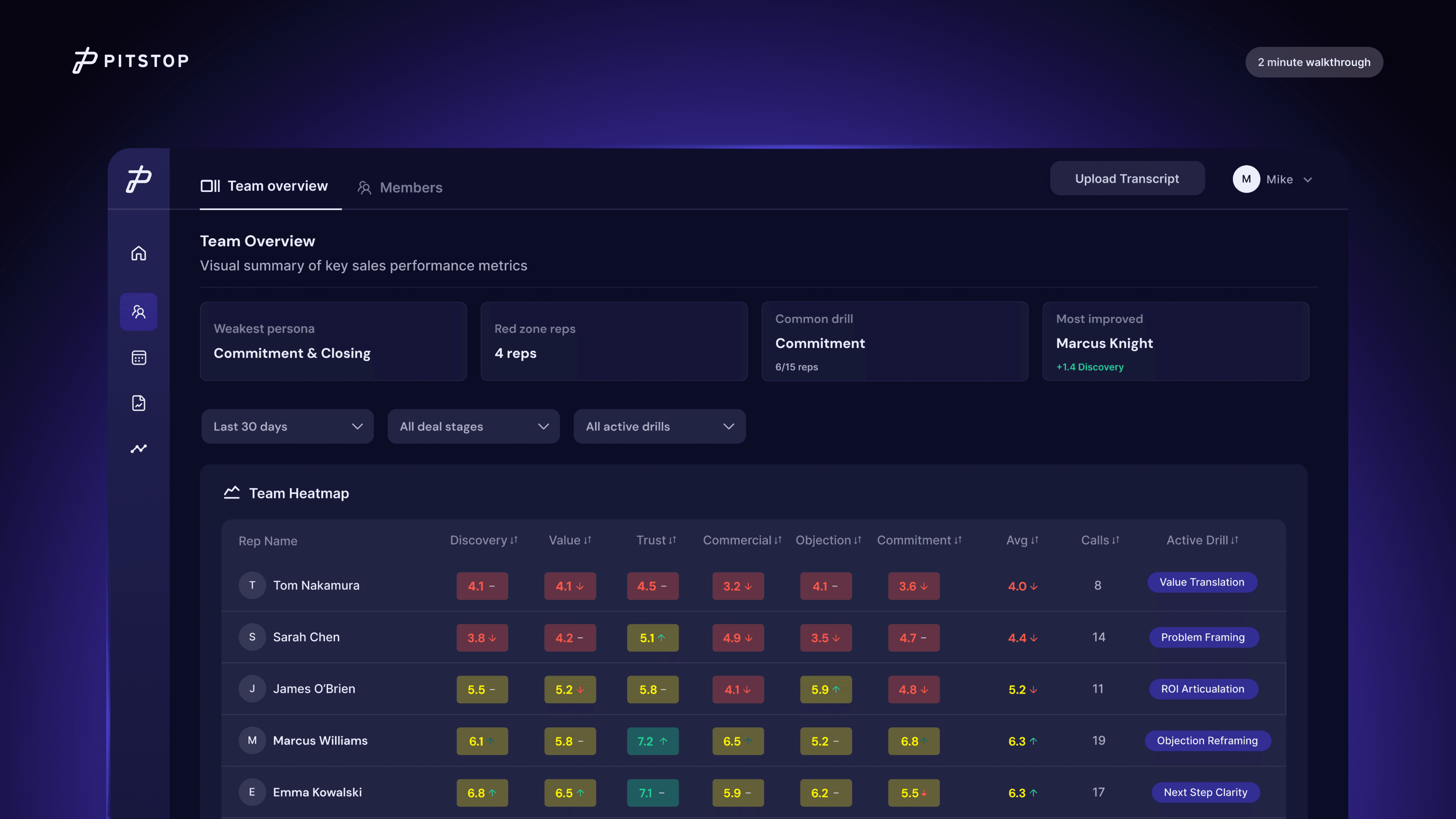
Task: Click the ROI Articualation drill badge
Action: (1203, 689)
